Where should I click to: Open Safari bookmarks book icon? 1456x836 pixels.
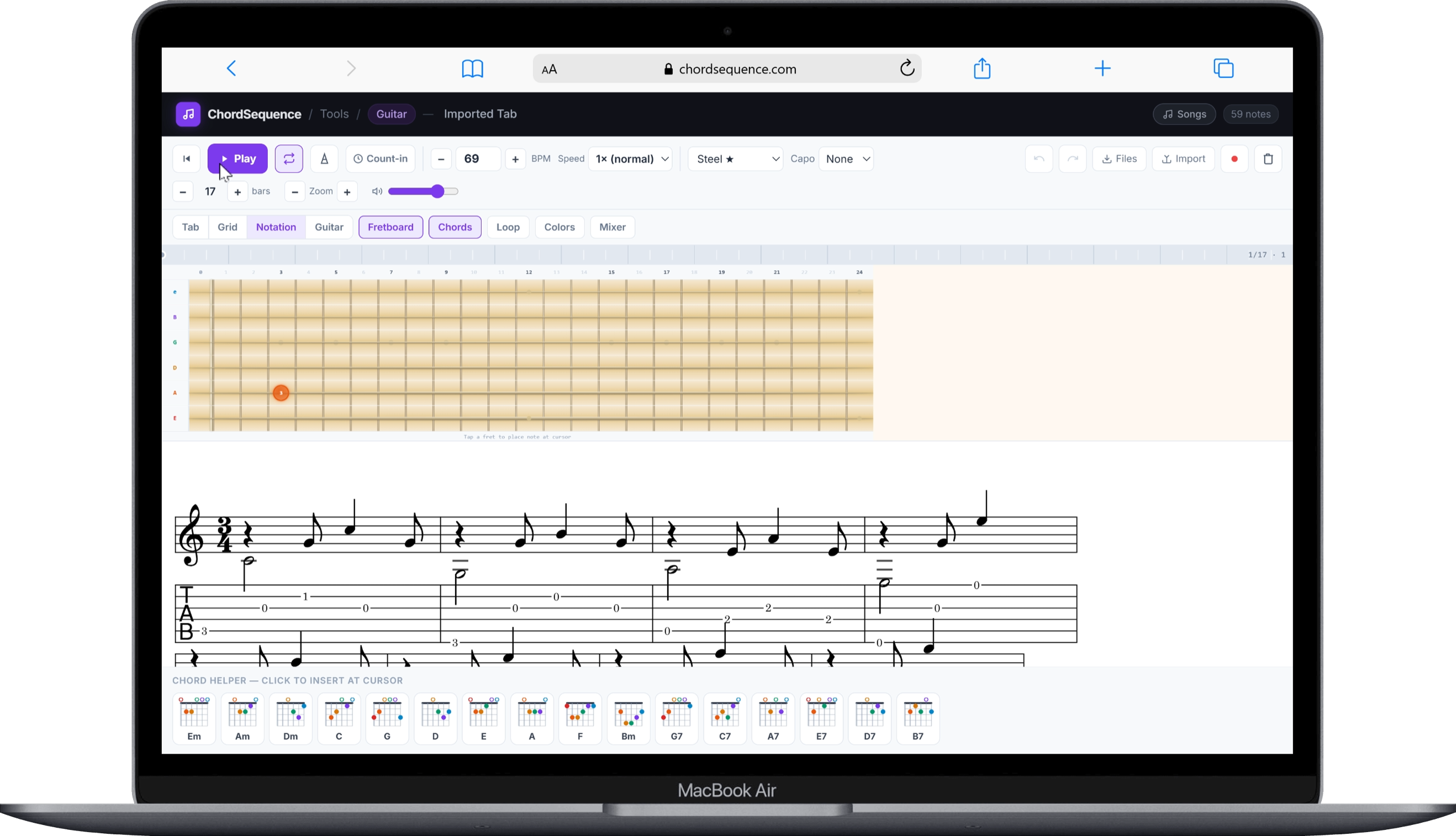click(473, 69)
